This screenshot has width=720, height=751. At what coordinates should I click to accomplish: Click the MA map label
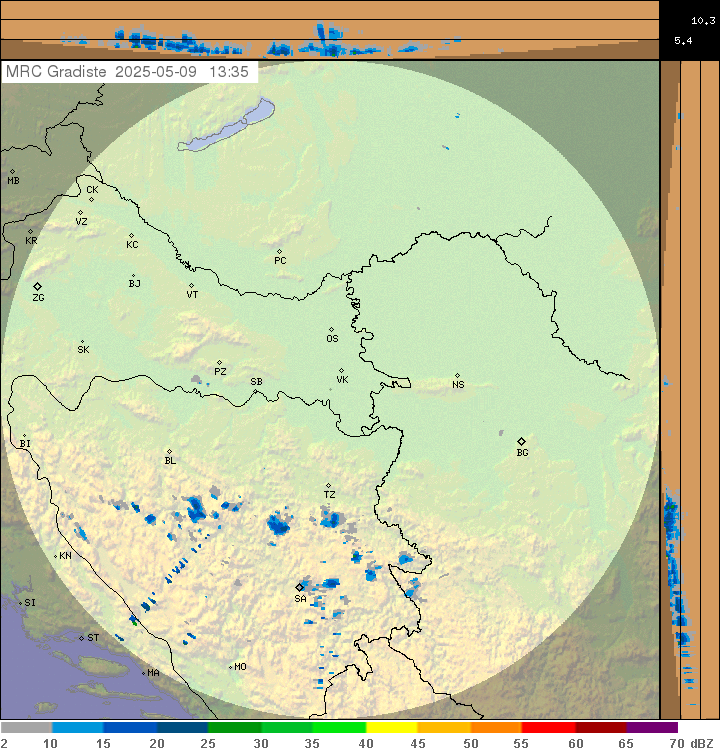point(153,673)
